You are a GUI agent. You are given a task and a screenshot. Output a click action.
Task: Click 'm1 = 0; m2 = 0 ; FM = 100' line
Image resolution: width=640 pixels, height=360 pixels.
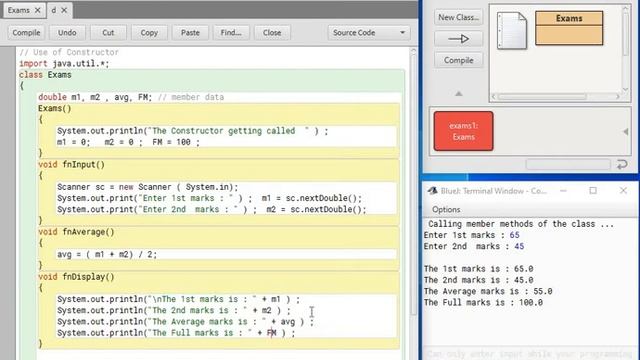tap(128, 142)
